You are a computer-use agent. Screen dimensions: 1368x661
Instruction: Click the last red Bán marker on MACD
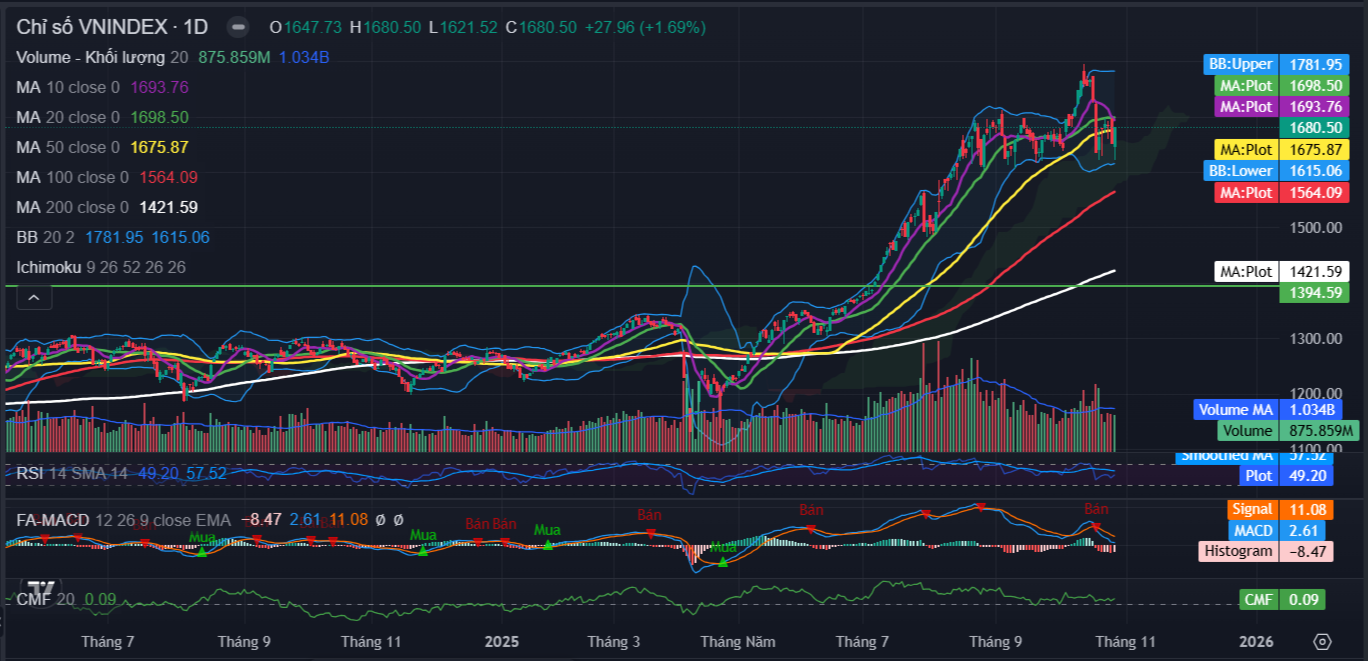point(1096,525)
